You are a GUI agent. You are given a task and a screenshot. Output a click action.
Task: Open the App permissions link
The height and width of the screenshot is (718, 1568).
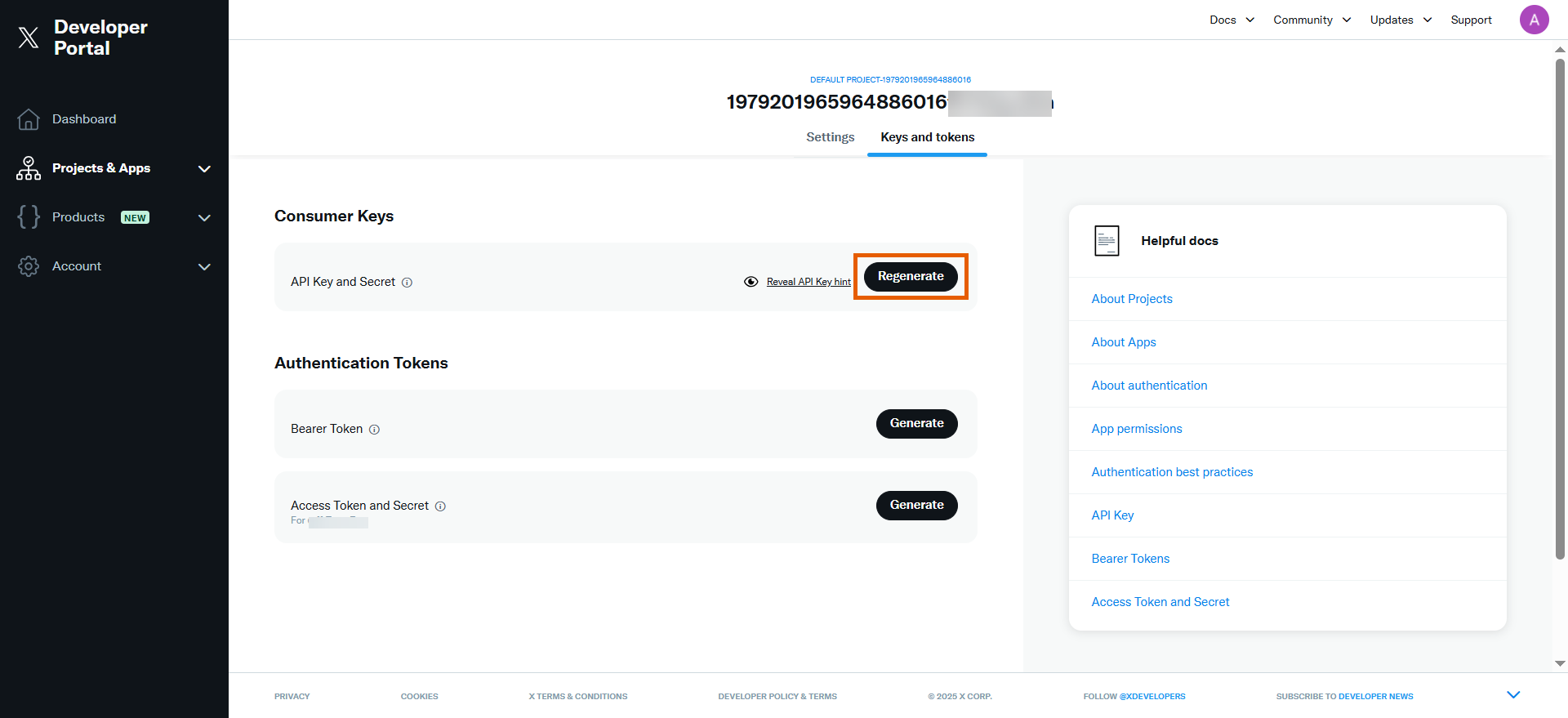pos(1137,429)
